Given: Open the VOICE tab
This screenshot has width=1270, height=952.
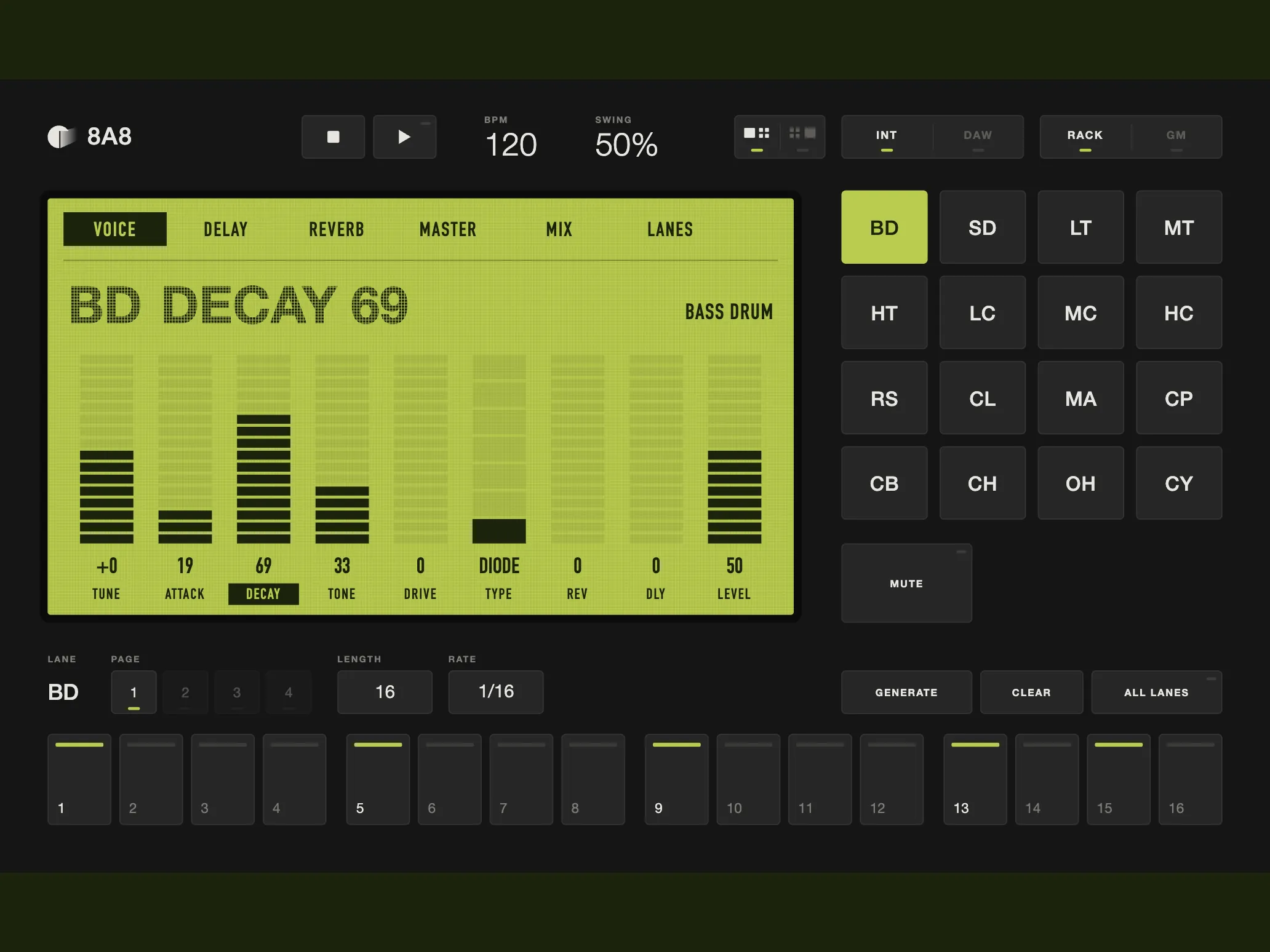Looking at the screenshot, I should coord(115,229).
